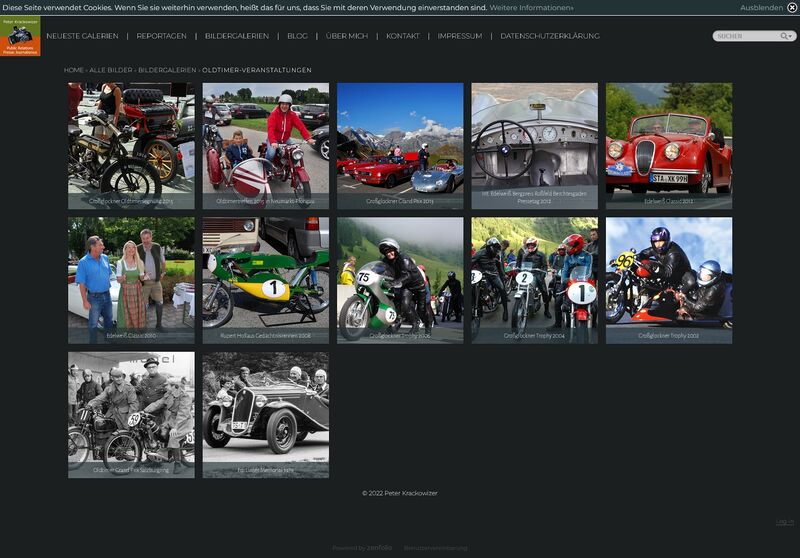Open the search magnifier options dropdown

pos(786,36)
